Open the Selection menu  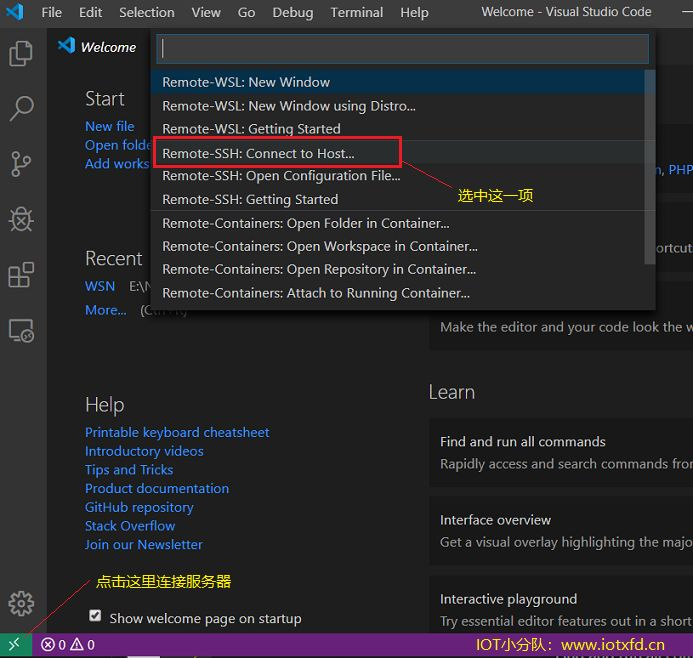coord(147,12)
